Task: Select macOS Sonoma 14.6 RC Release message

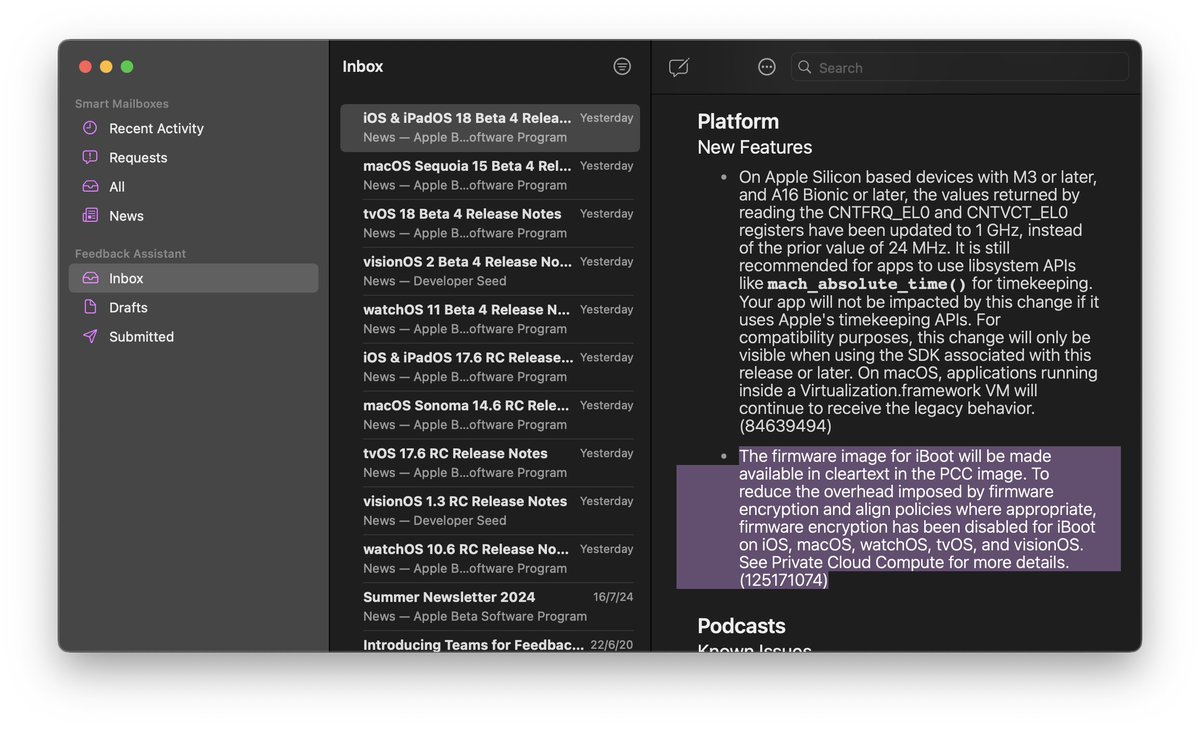Action: (x=490, y=415)
